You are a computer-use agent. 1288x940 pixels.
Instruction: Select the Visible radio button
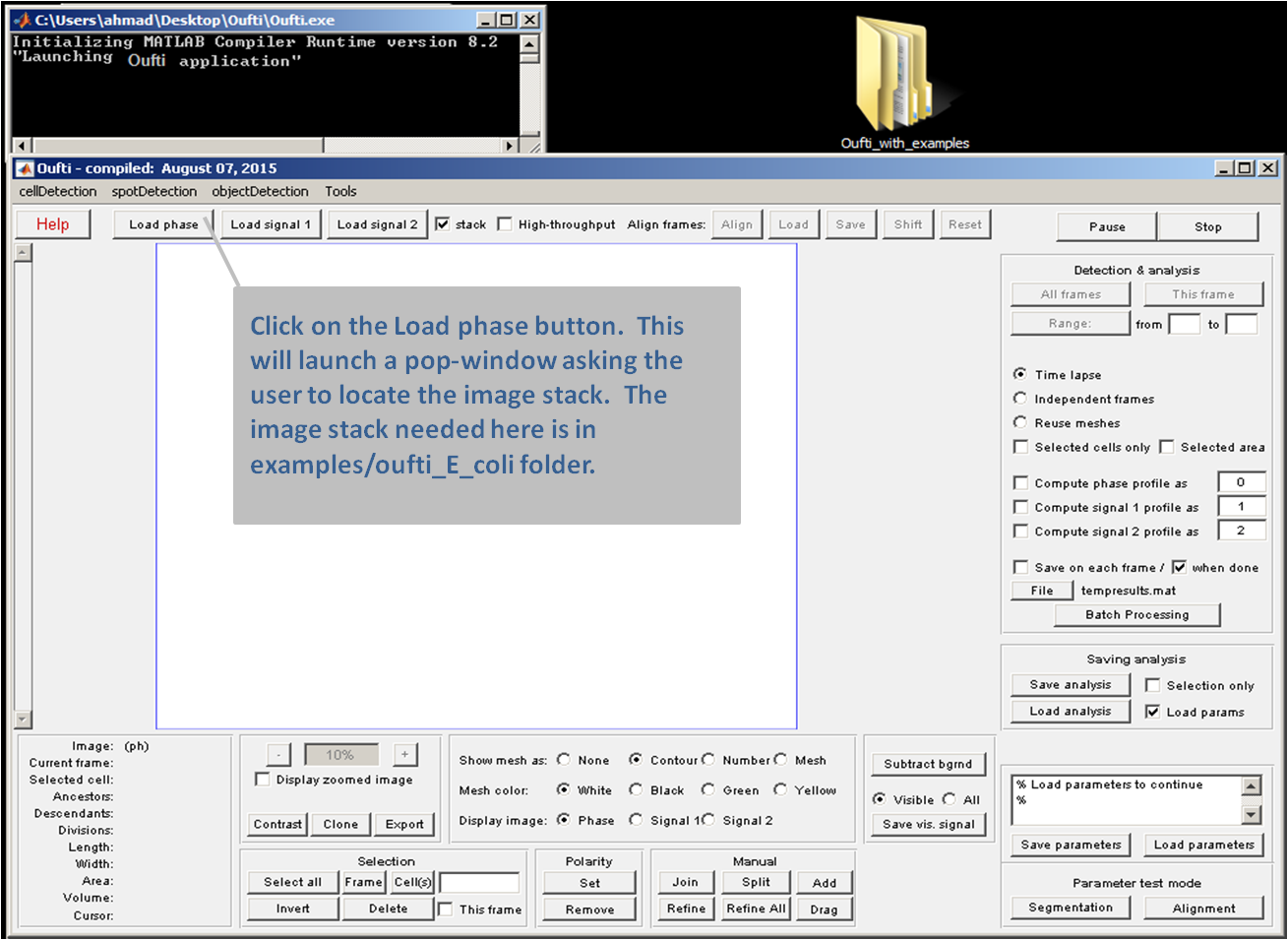880,799
